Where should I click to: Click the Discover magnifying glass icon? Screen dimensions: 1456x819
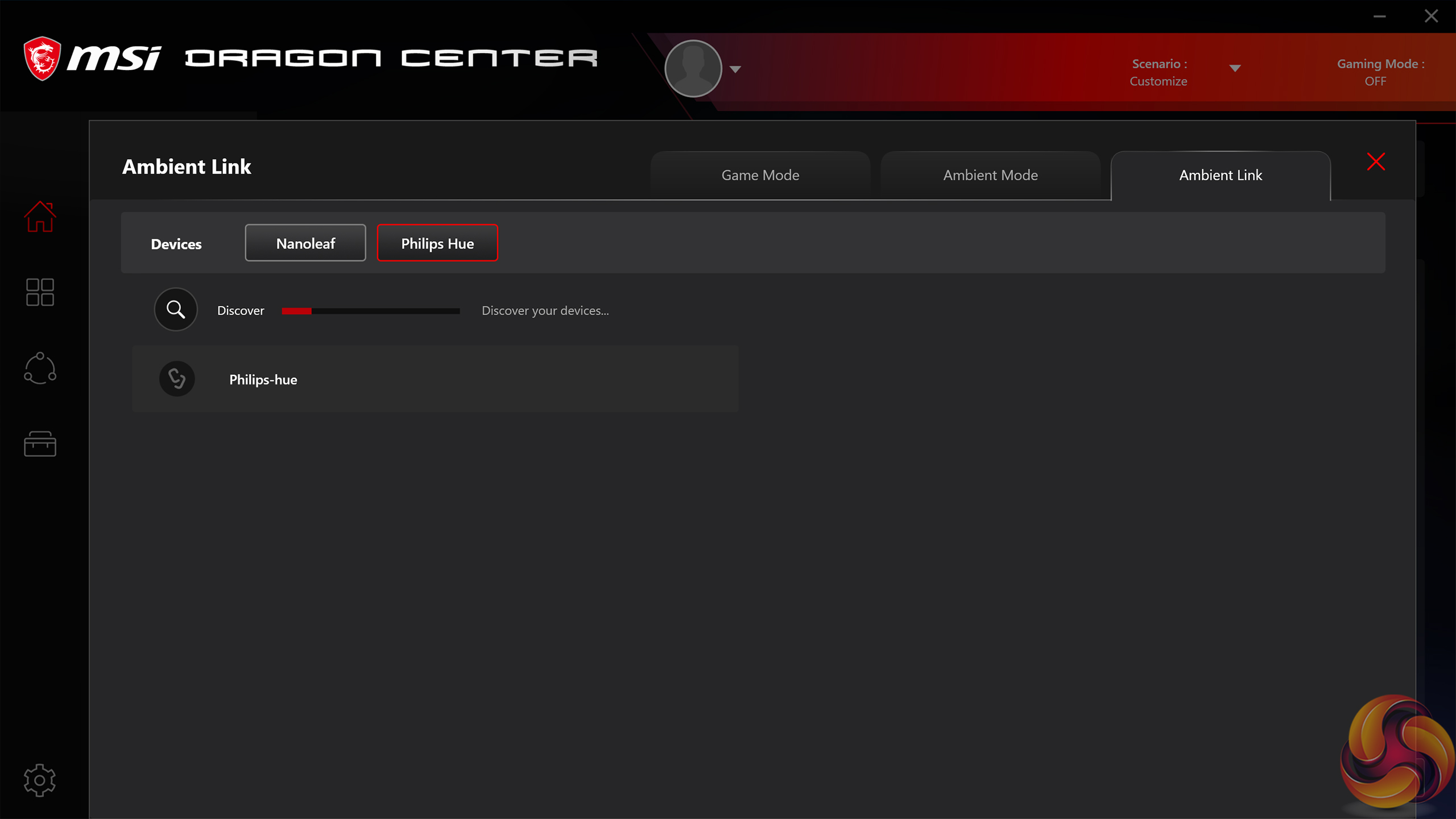(x=176, y=309)
